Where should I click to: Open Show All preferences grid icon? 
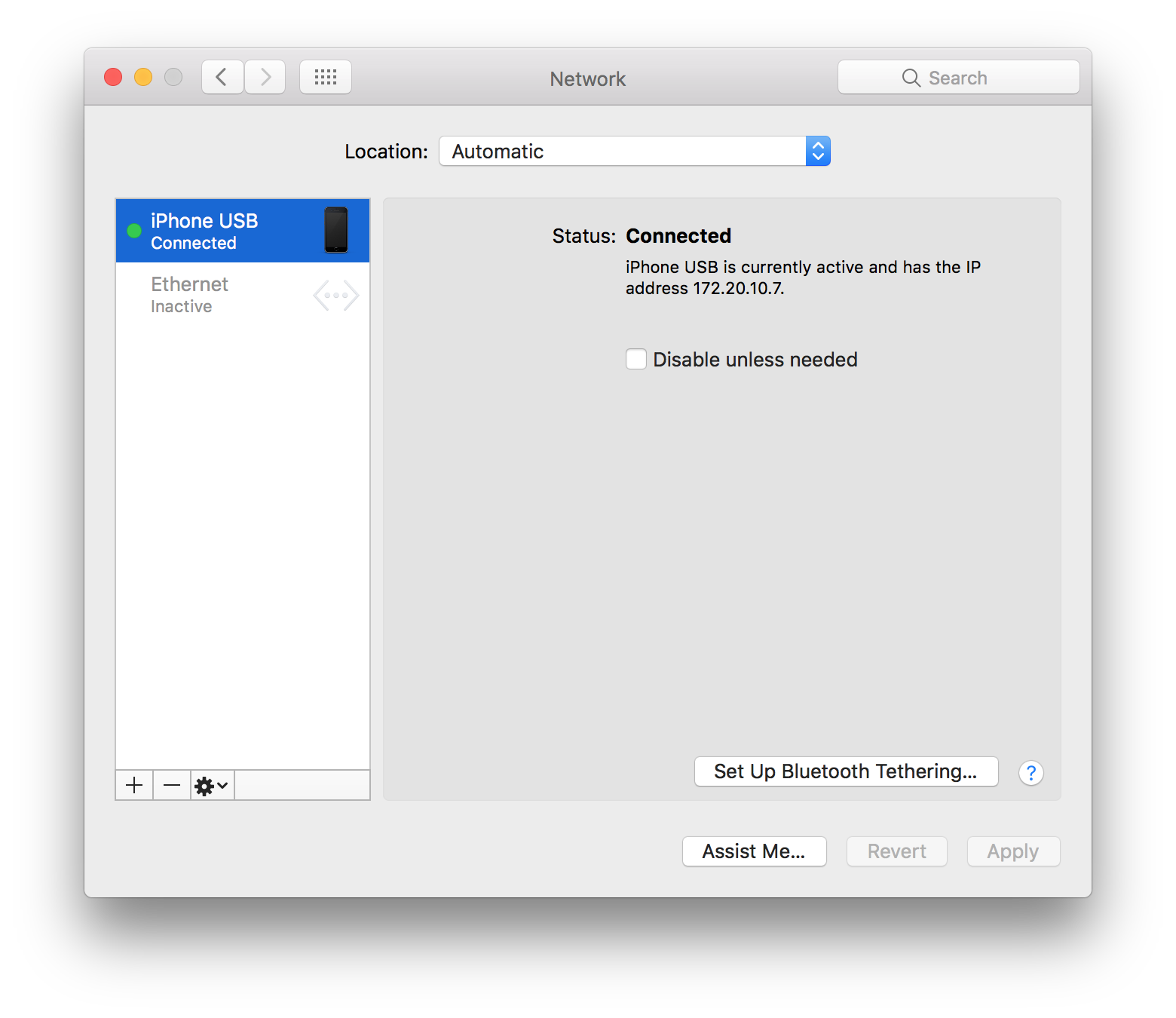click(x=326, y=76)
